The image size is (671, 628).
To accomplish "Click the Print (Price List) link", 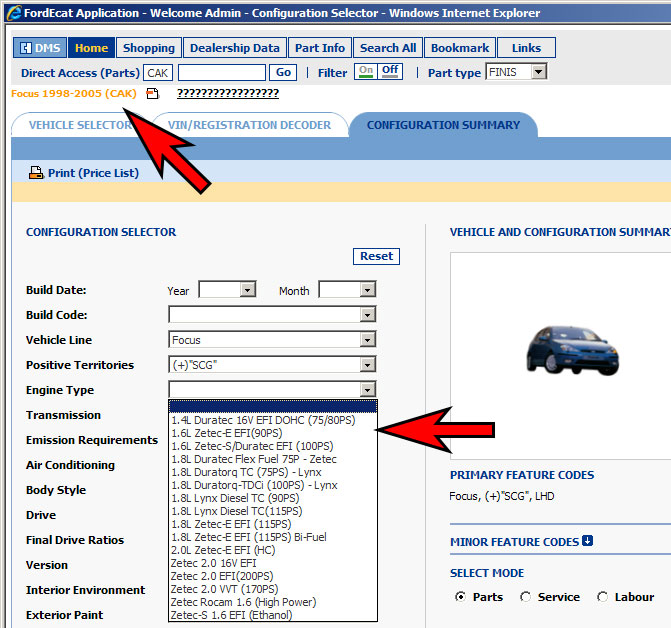I will click(x=93, y=173).
